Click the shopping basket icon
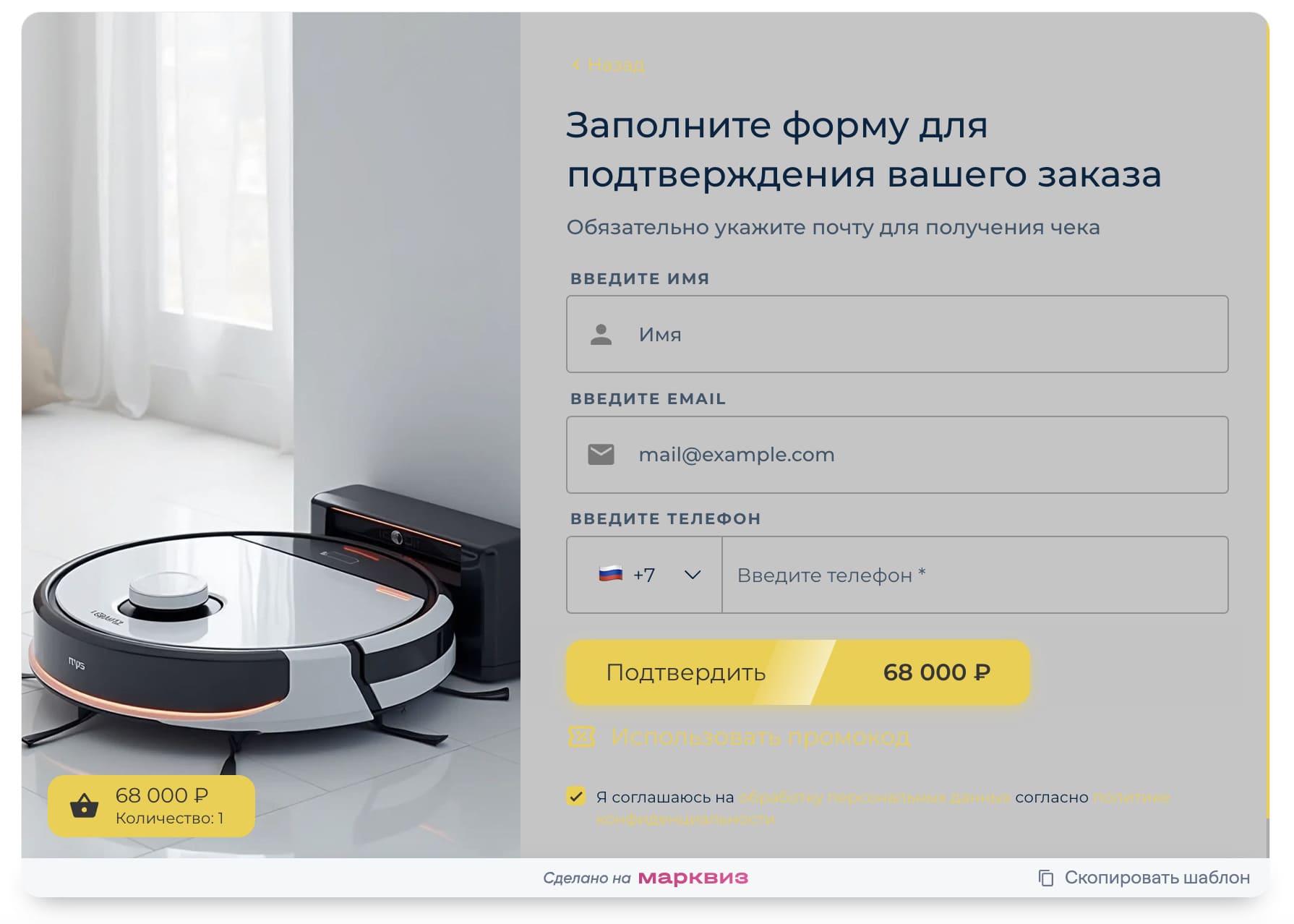Image resolution: width=1294 pixels, height=924 pixels. click(84, 805)
